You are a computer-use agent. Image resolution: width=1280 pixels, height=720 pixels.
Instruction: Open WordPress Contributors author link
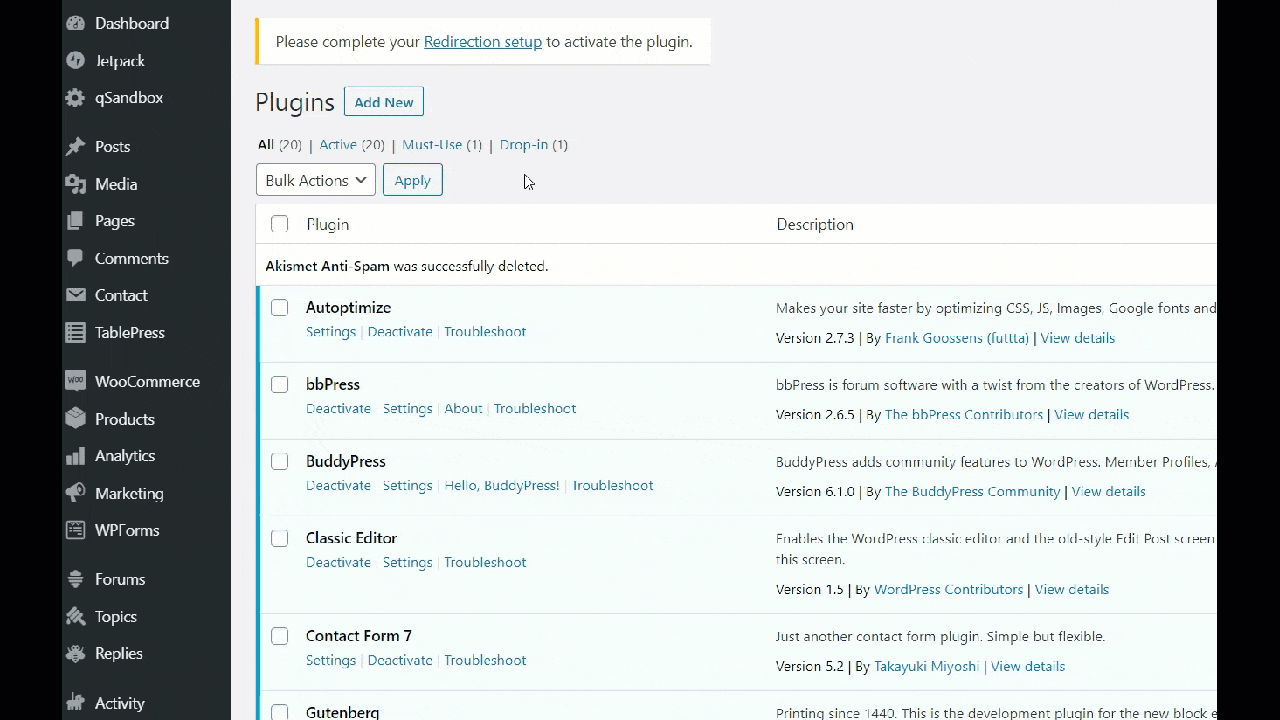[x=949, y=590]
